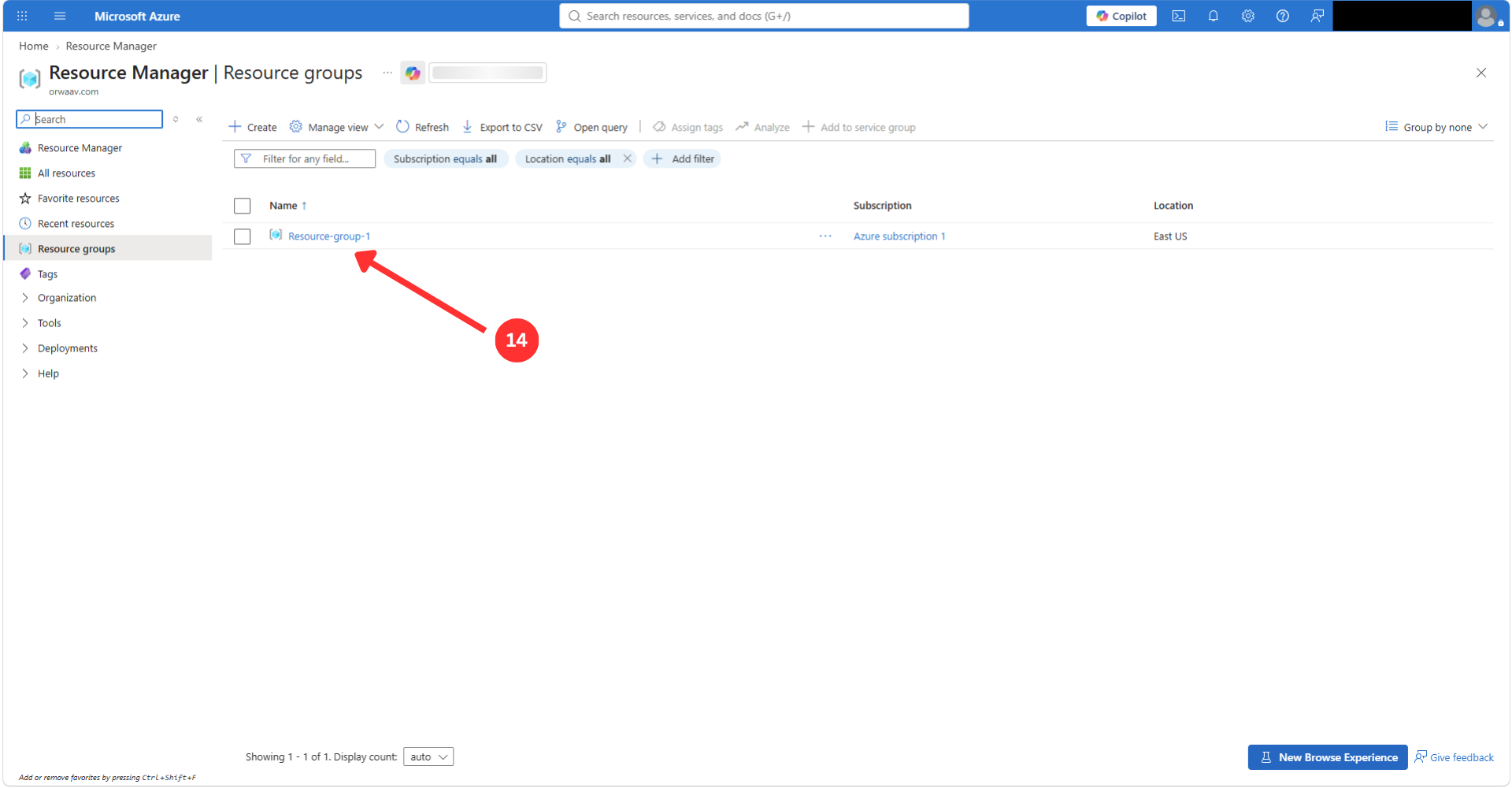Click the help question mark icon

1282,16
